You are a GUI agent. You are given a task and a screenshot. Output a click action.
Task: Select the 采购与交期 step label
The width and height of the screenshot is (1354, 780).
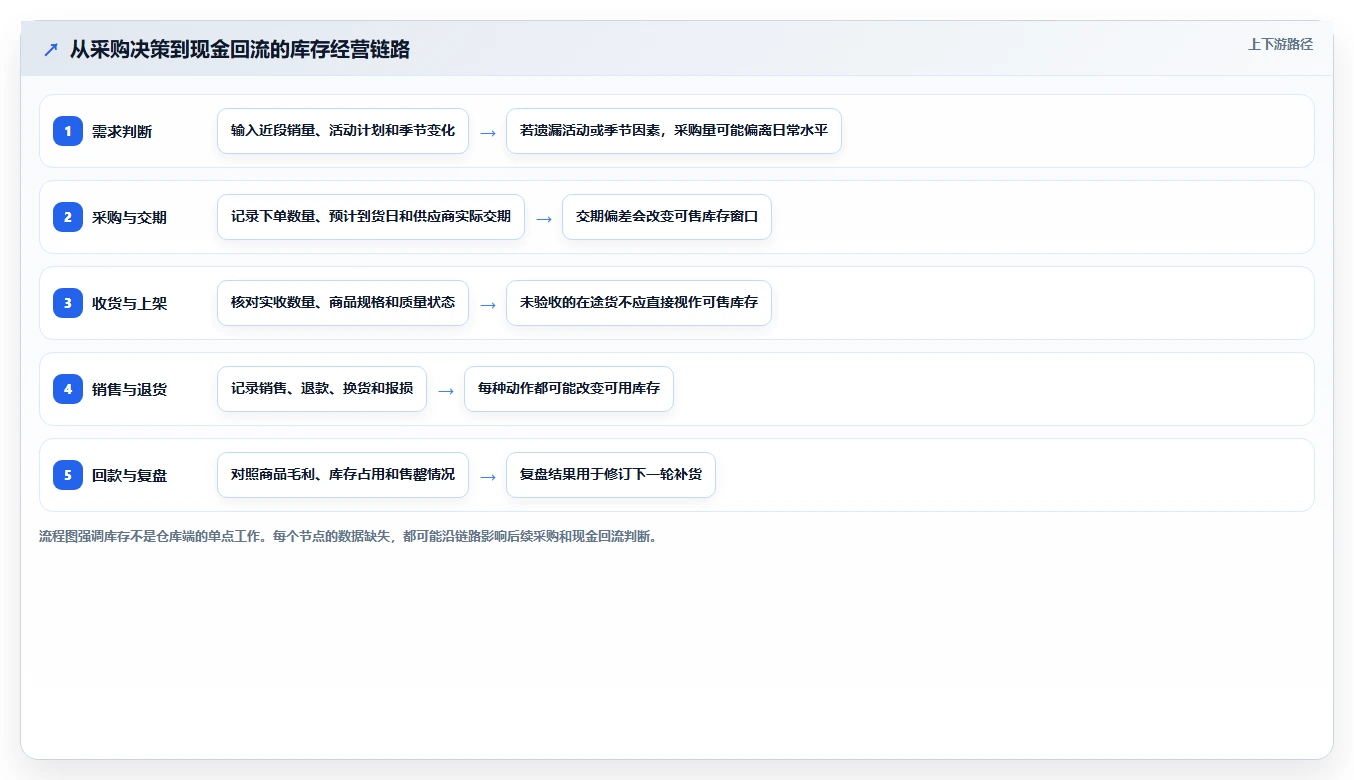(129, 217)
